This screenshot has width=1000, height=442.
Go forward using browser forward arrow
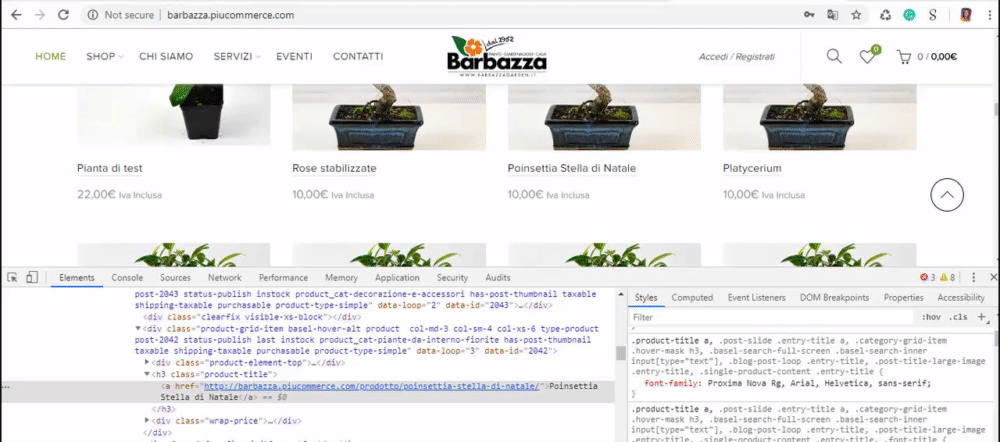point(40,15)
